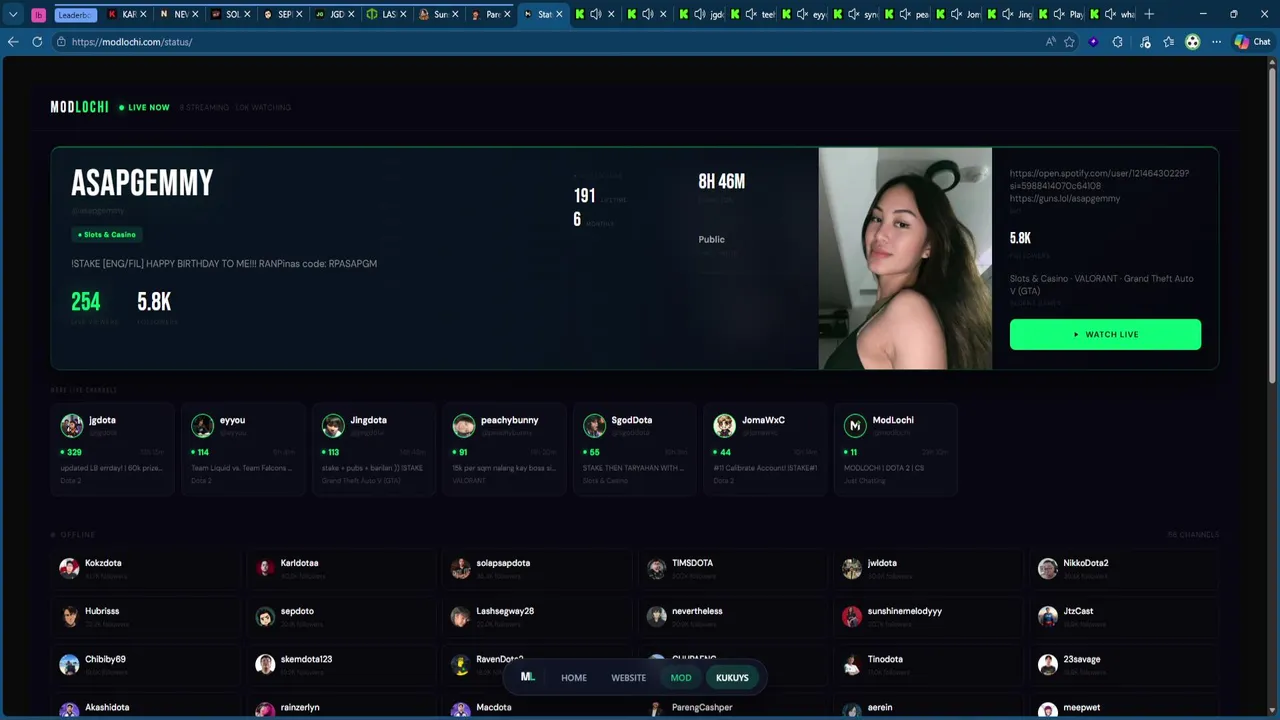
Task: Click the address bar URL field
Action: tap(550, 42)
